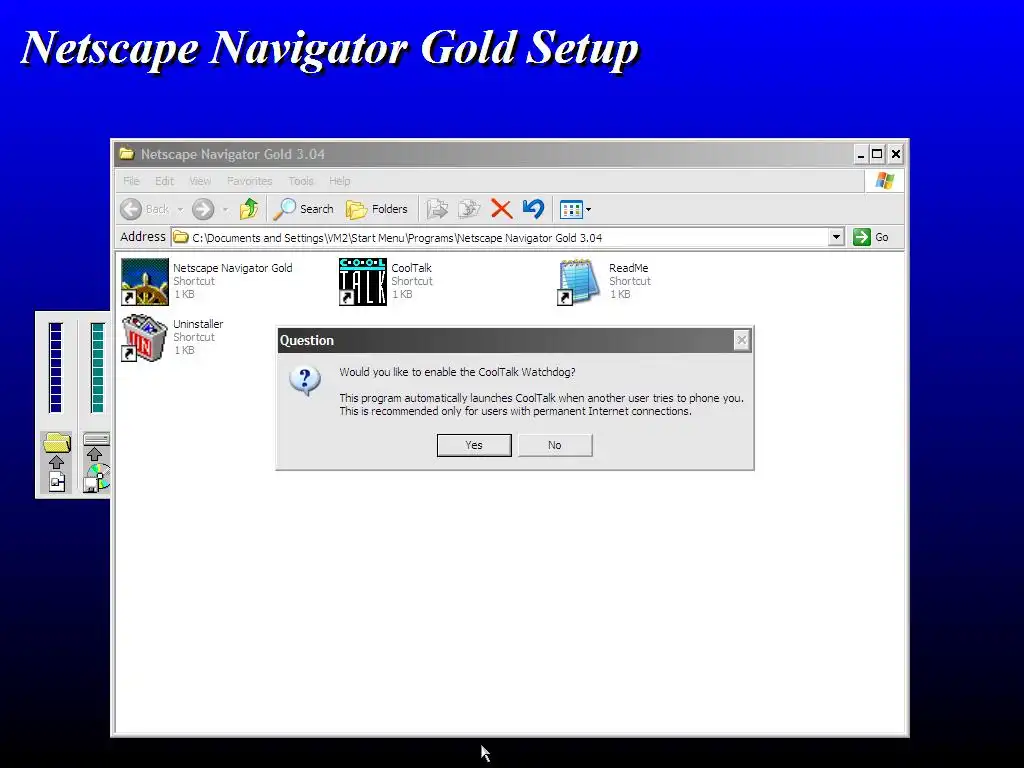1024x768 pixels.
Task: Click the teal setup progress bar
Action: [97, 367]
